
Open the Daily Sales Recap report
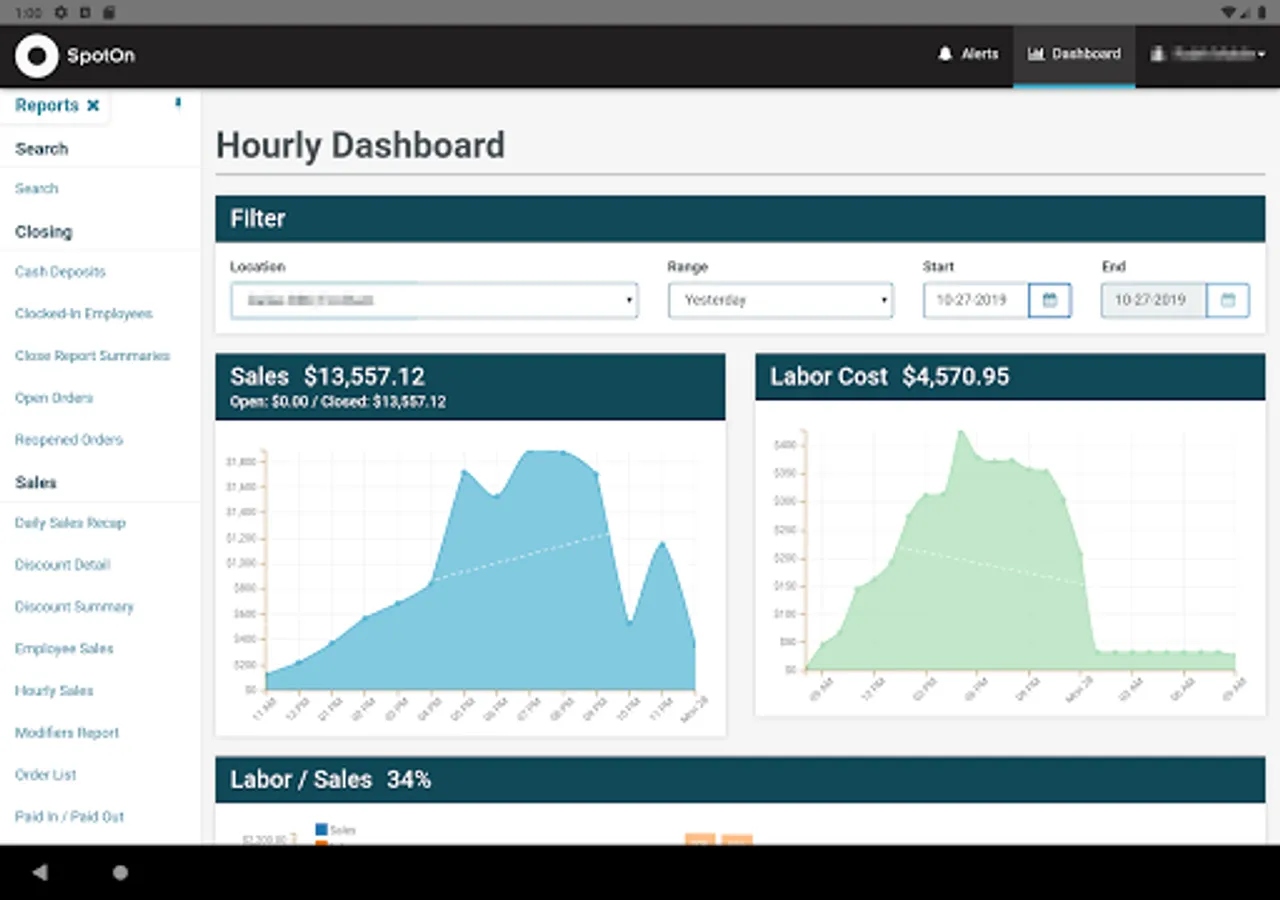(70, 523)
